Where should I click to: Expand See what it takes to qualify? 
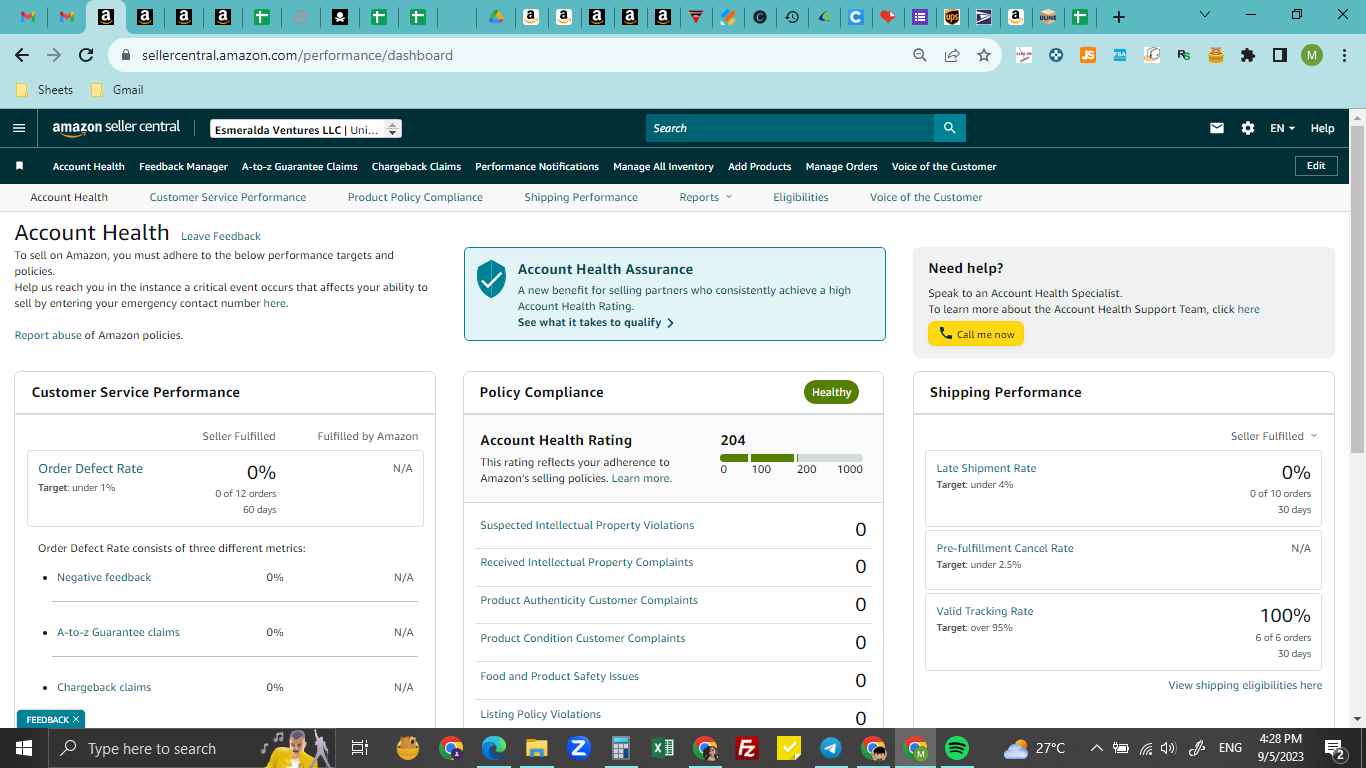tap(596, 323)
